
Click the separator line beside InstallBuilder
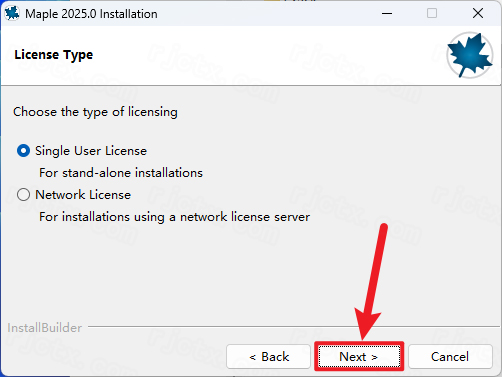293,327
